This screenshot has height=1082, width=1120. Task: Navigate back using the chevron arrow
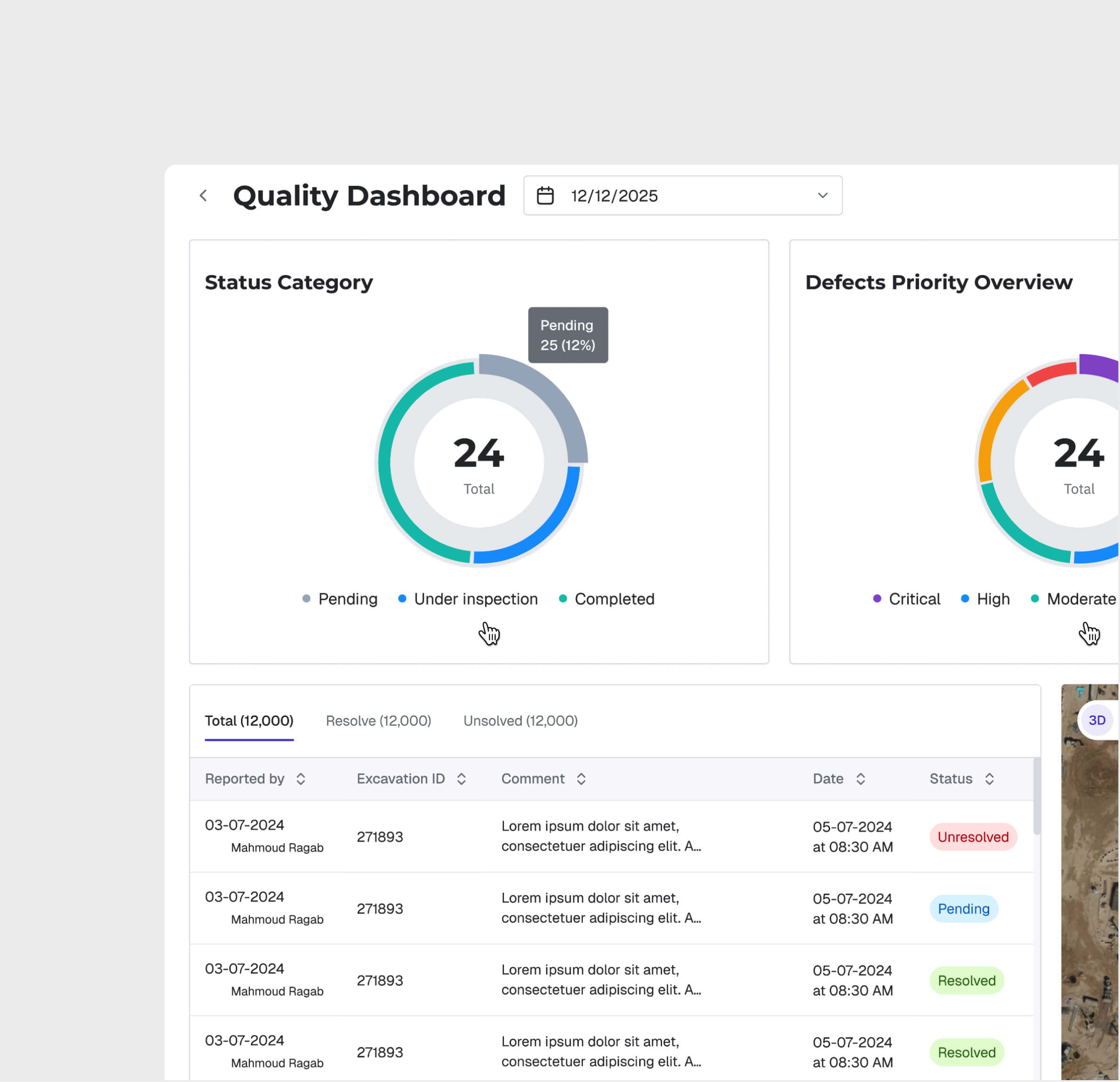point(203,195)
